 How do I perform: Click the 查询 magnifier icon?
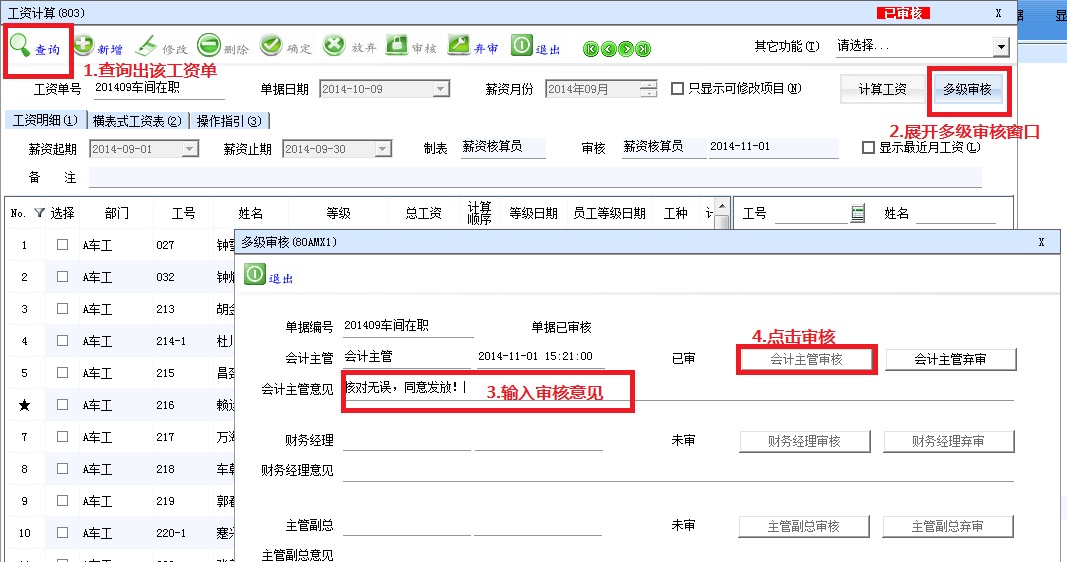19,45
